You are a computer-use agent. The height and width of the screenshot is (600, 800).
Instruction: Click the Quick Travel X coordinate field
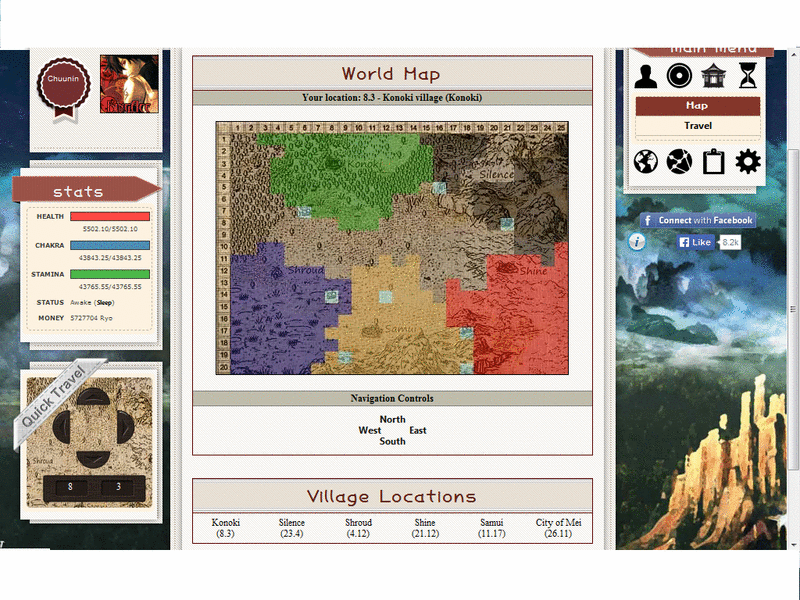[70, 488]
